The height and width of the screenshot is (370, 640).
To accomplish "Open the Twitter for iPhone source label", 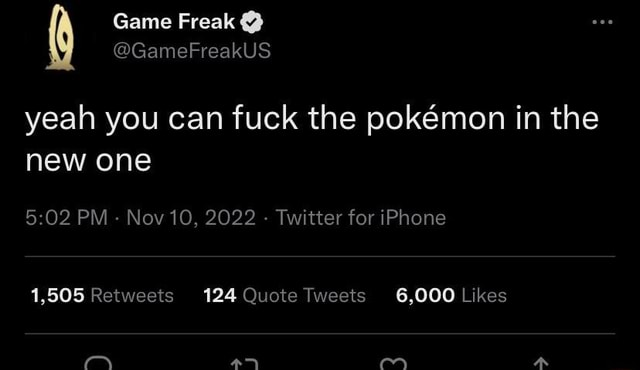I will pyautogui.click(x=361, y=217).
